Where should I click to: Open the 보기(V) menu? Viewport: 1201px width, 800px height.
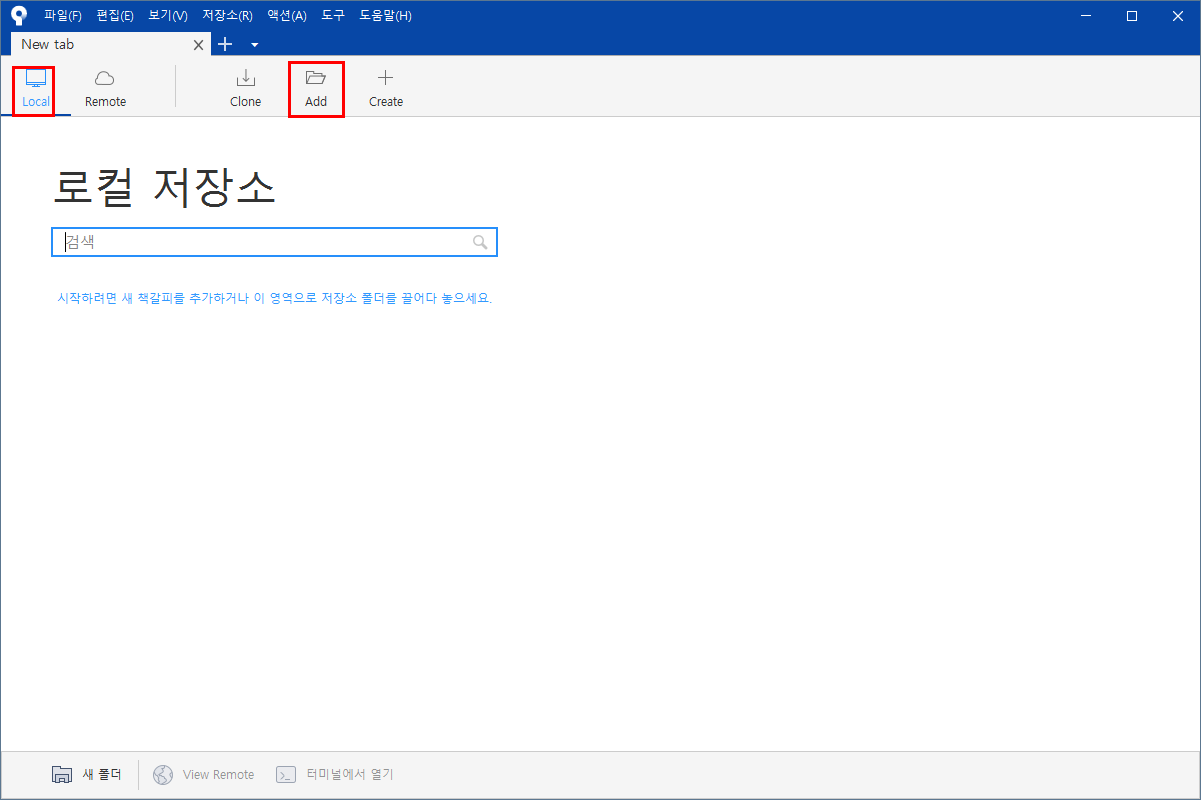coord(167,16)
